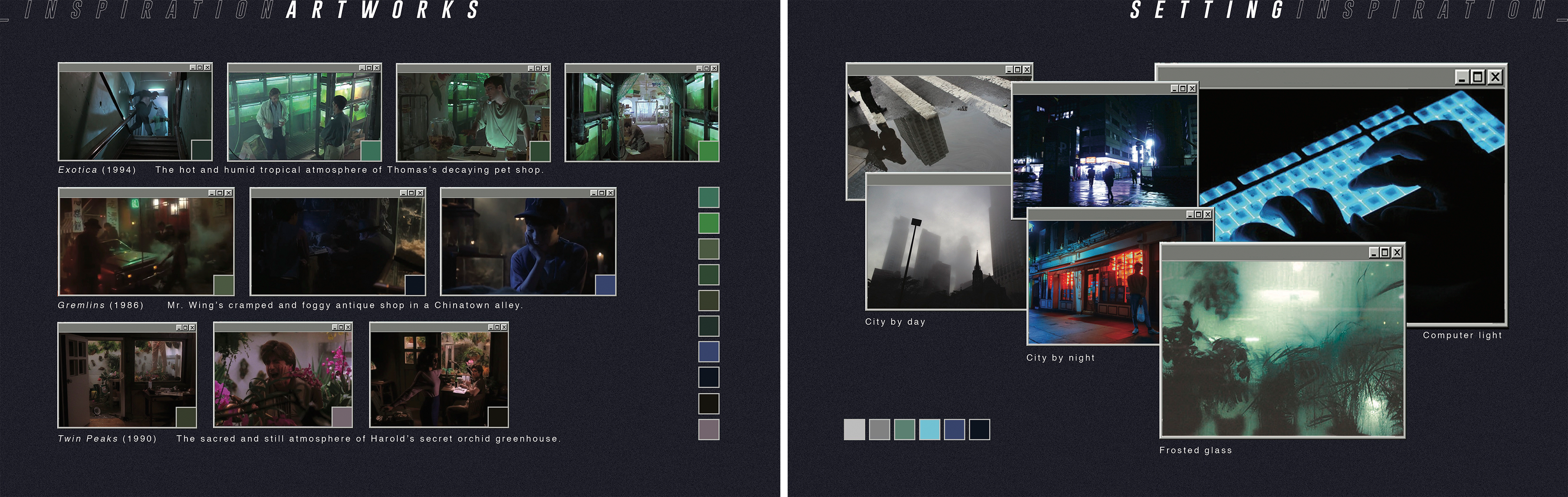Select the red neon storefront photo
The width and height of the screenshot is (1568, 497).
click(x=1094, y=282)
